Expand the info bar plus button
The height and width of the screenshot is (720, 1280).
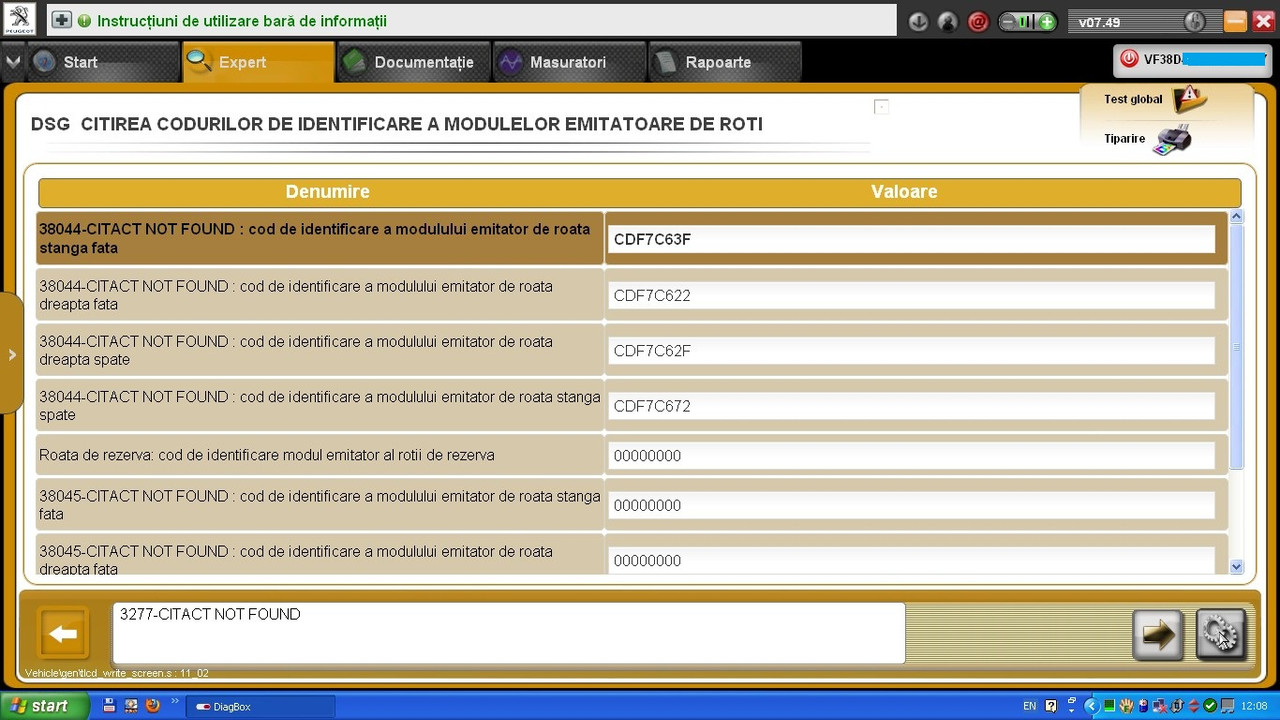point(62,20)
